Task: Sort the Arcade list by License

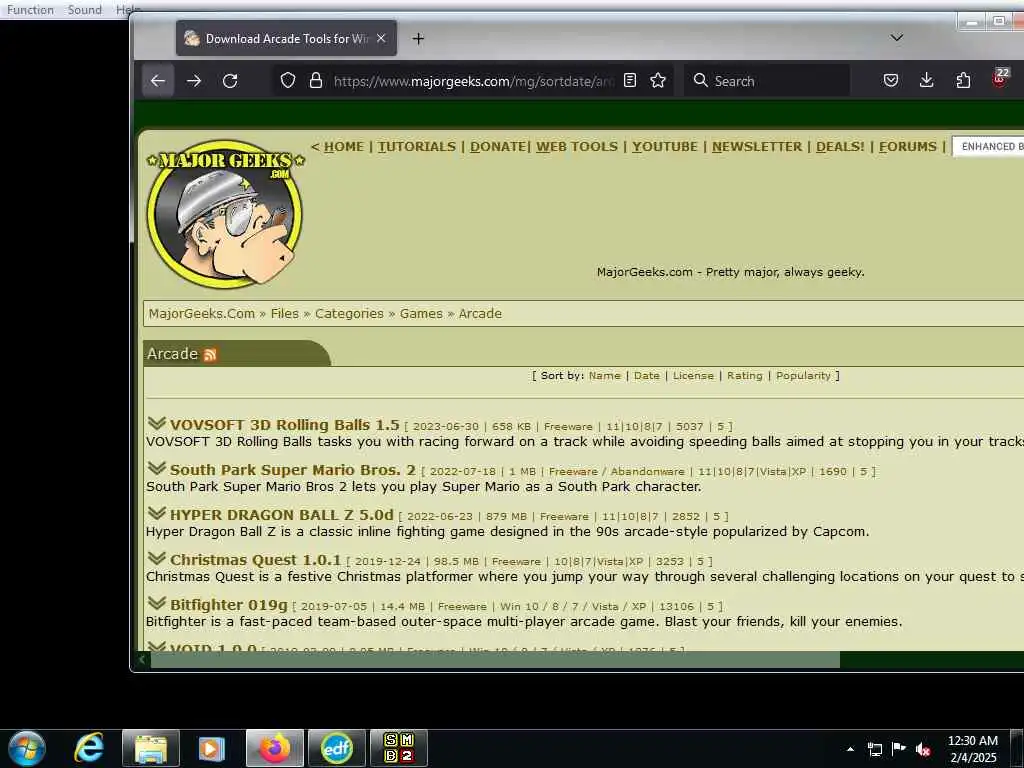Action: 694,376
